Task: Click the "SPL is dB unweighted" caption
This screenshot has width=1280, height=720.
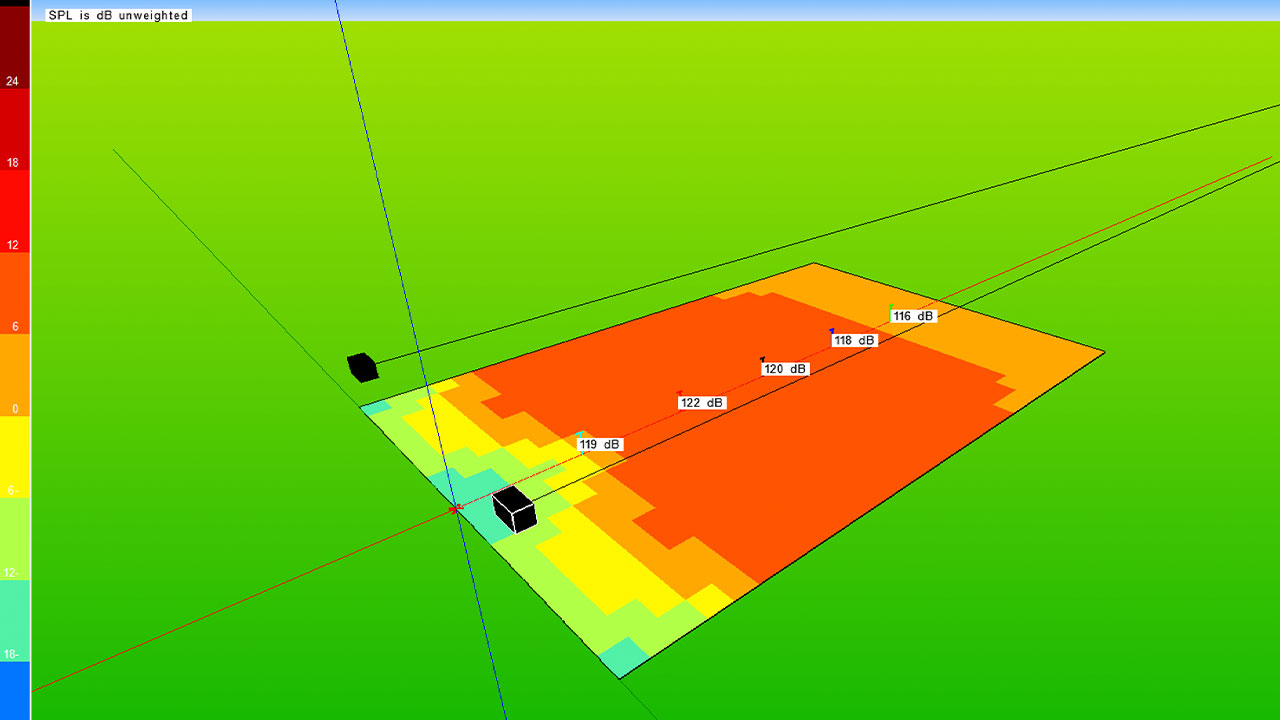Action: point(118,15)
